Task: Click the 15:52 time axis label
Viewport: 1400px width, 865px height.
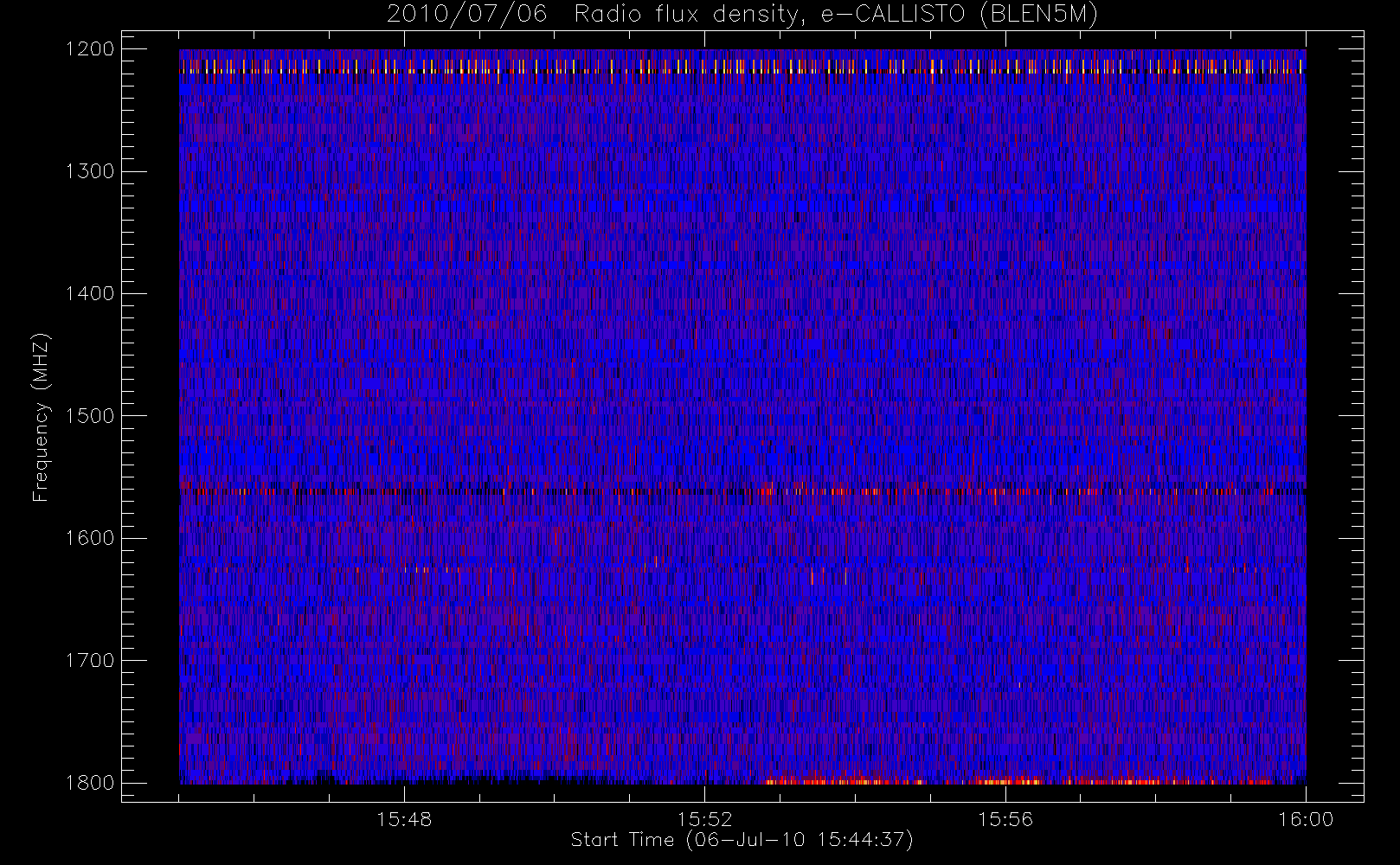Action: 704,819
